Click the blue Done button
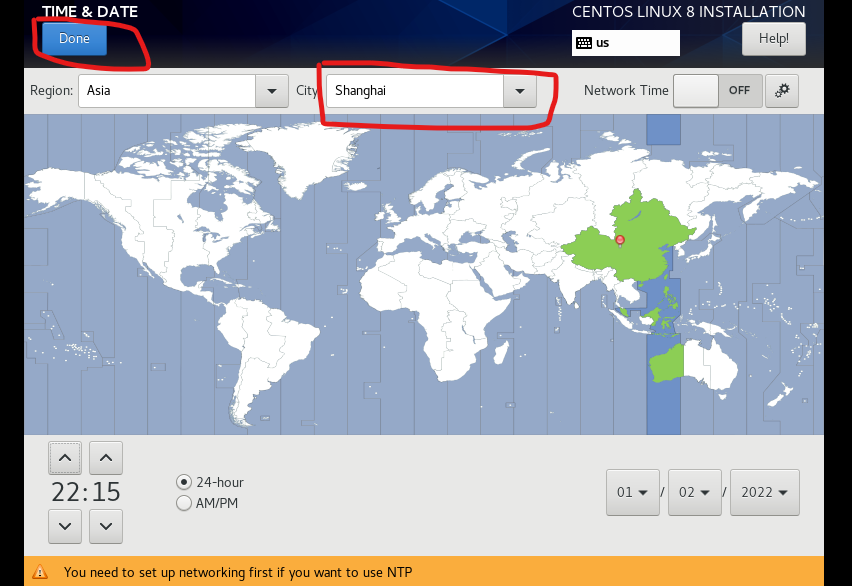 coord(74,39)
